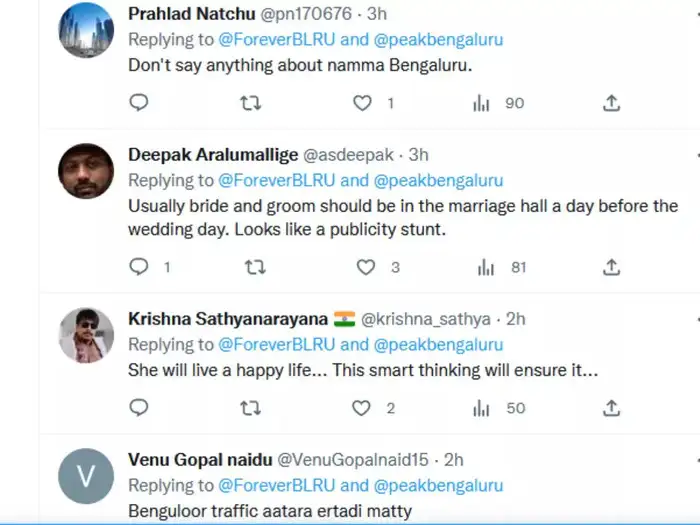The image size is (700, 525).
Task: Reply to Deepak Aralumallige's tweet
Action: coord(139,267)
